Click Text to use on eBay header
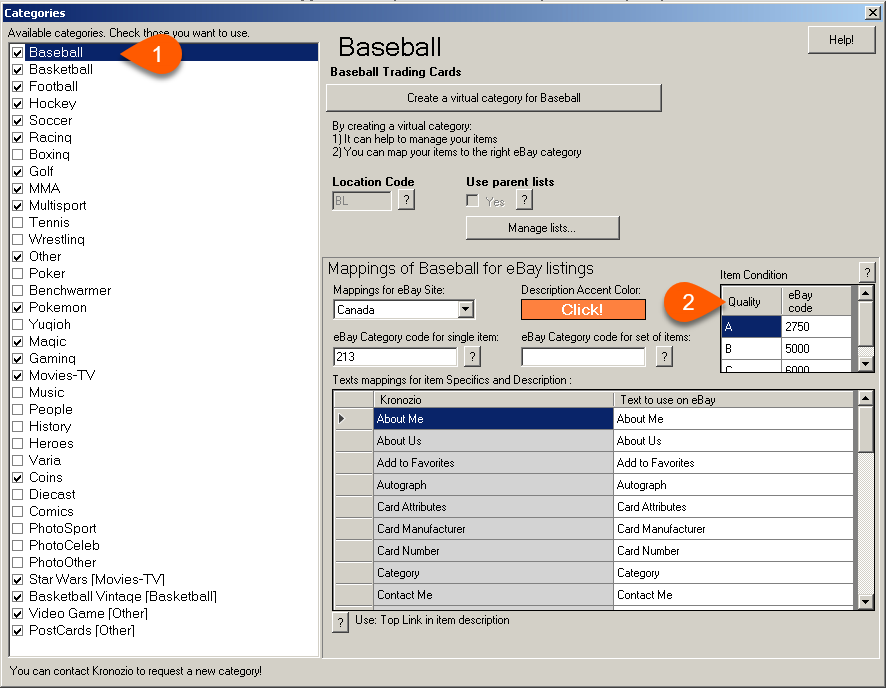Screen dimensions: 886x688 tap(733, 400)
